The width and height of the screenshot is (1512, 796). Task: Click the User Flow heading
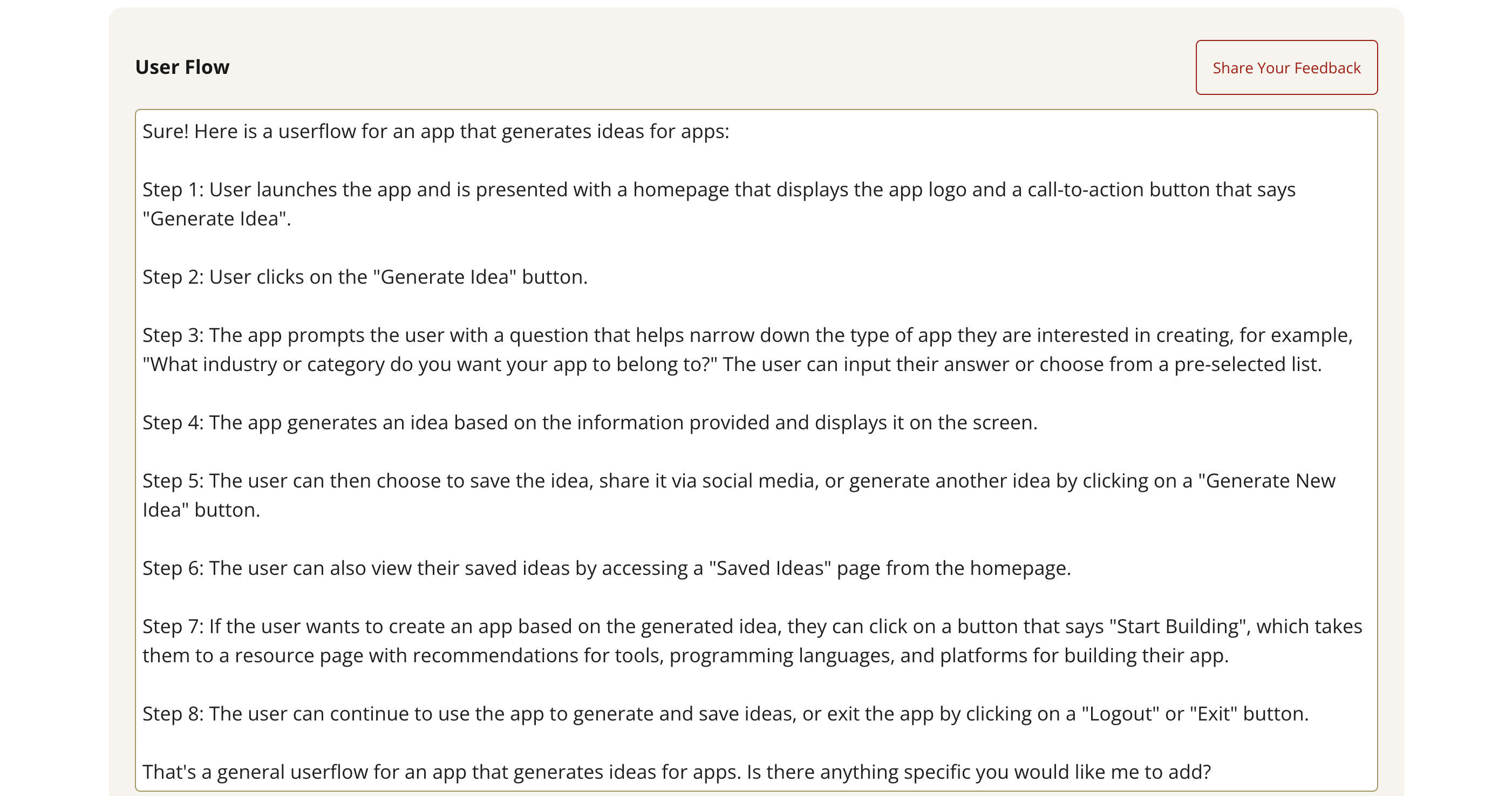pyautogui.click(x=182, y=67)
